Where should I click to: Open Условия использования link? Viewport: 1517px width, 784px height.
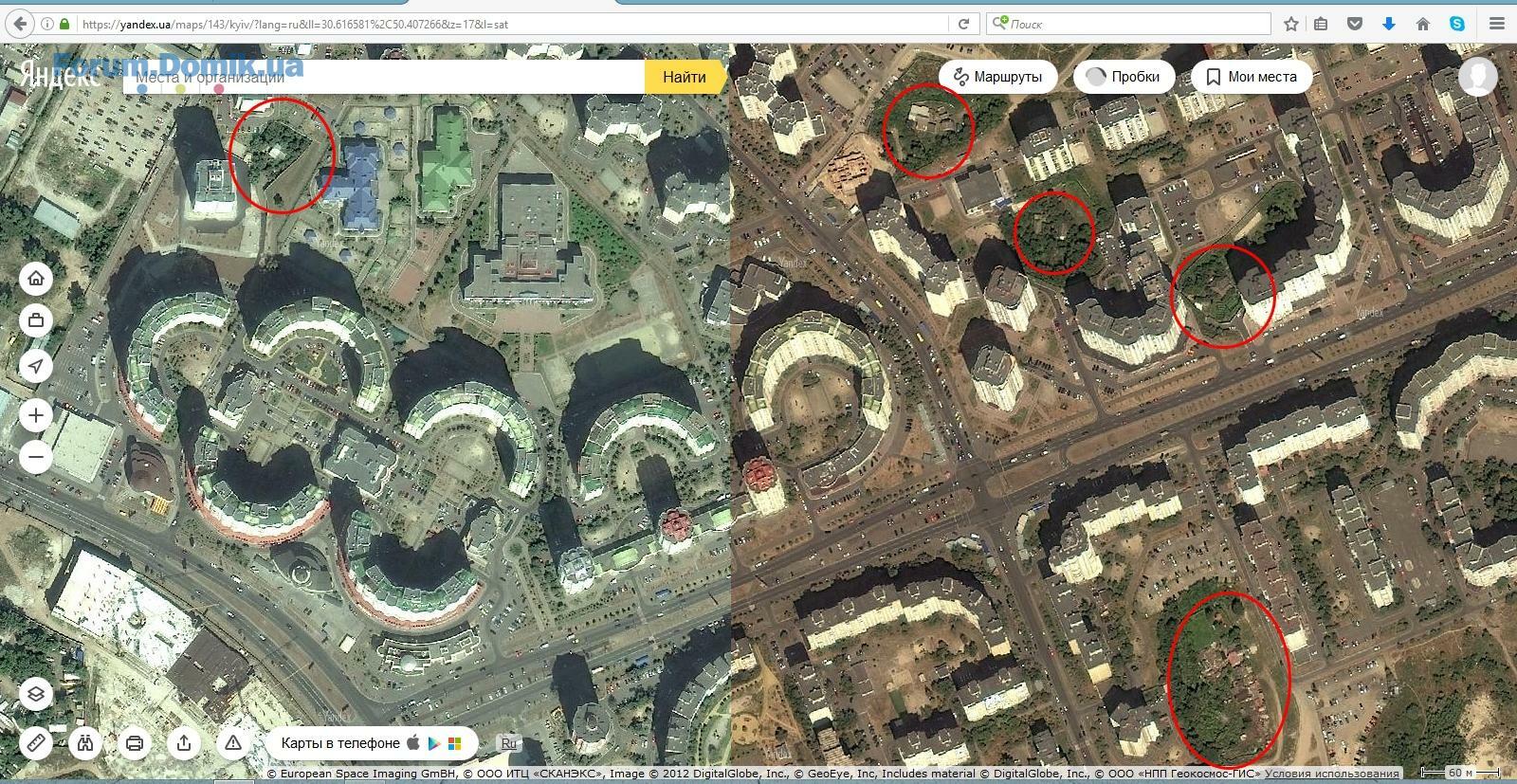(1331, 774)
